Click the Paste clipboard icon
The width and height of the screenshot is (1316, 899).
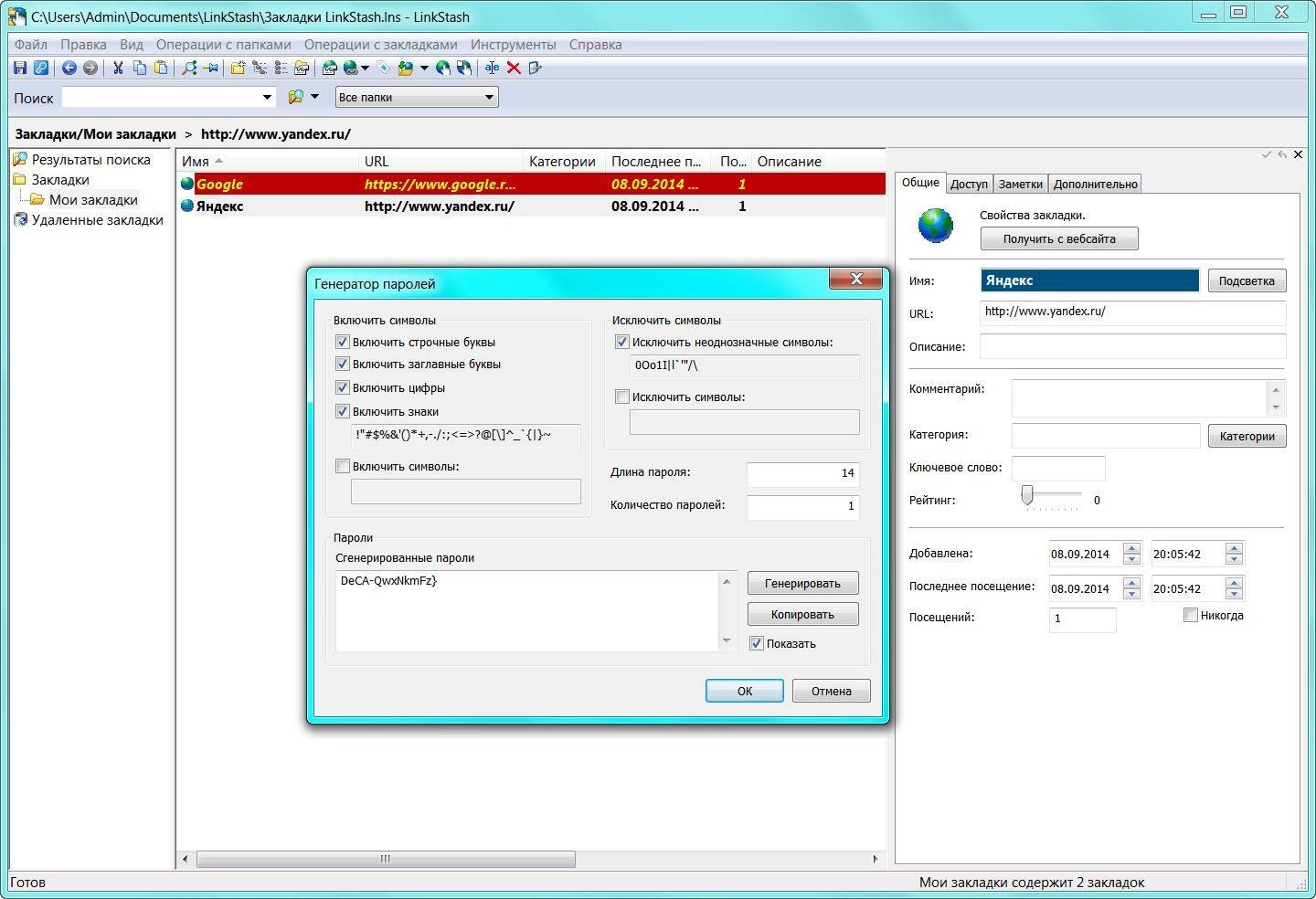pos(161,68)
